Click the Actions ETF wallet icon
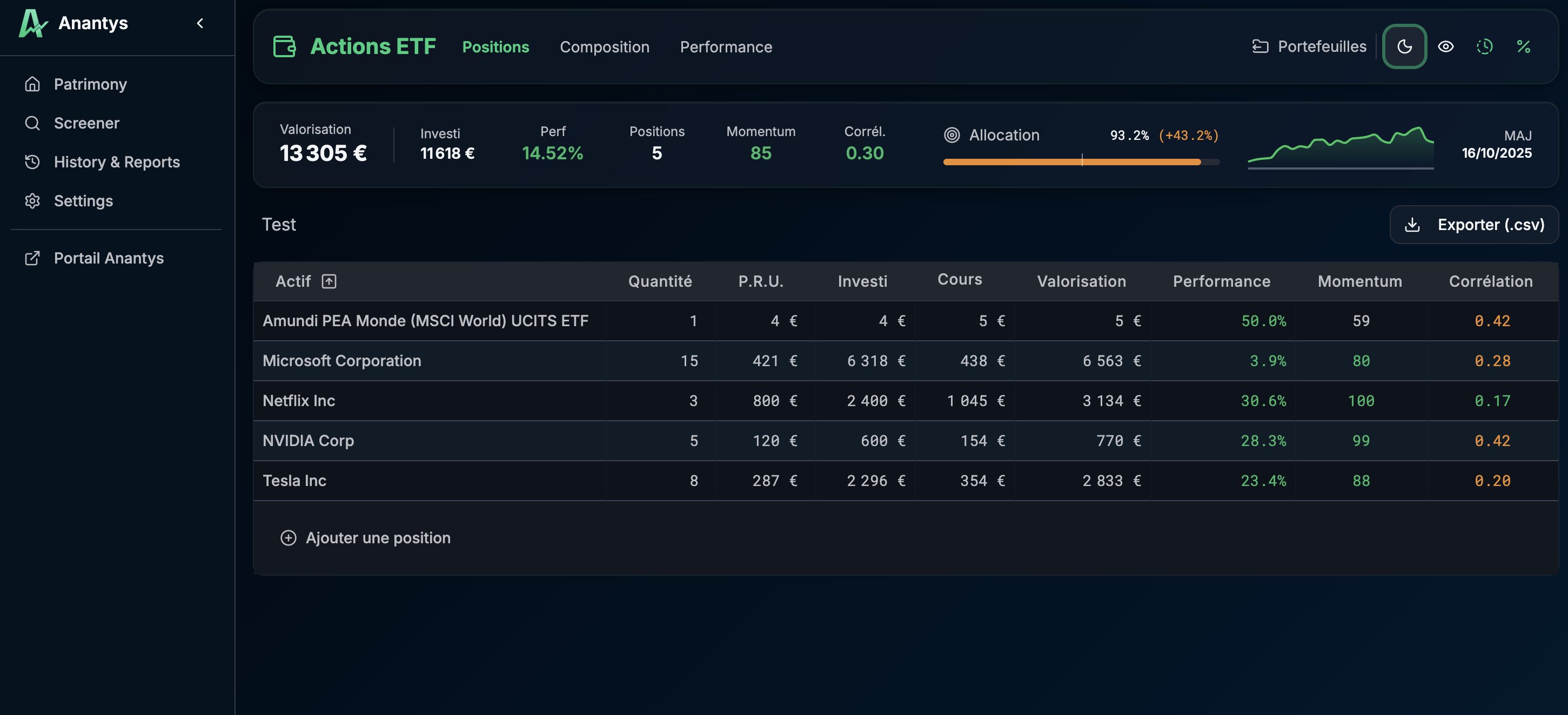 tap(284, 46)
